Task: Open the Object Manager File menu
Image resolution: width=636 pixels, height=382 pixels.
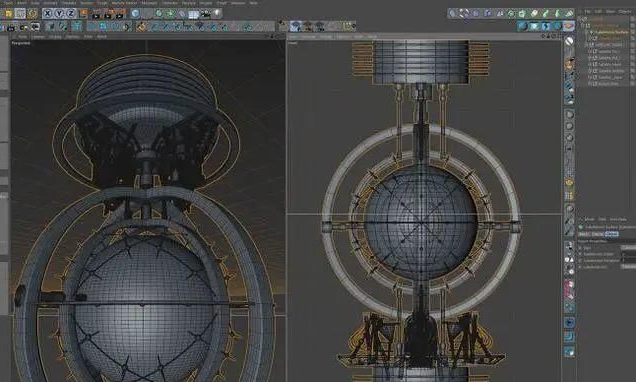Action: click(587, 12)
